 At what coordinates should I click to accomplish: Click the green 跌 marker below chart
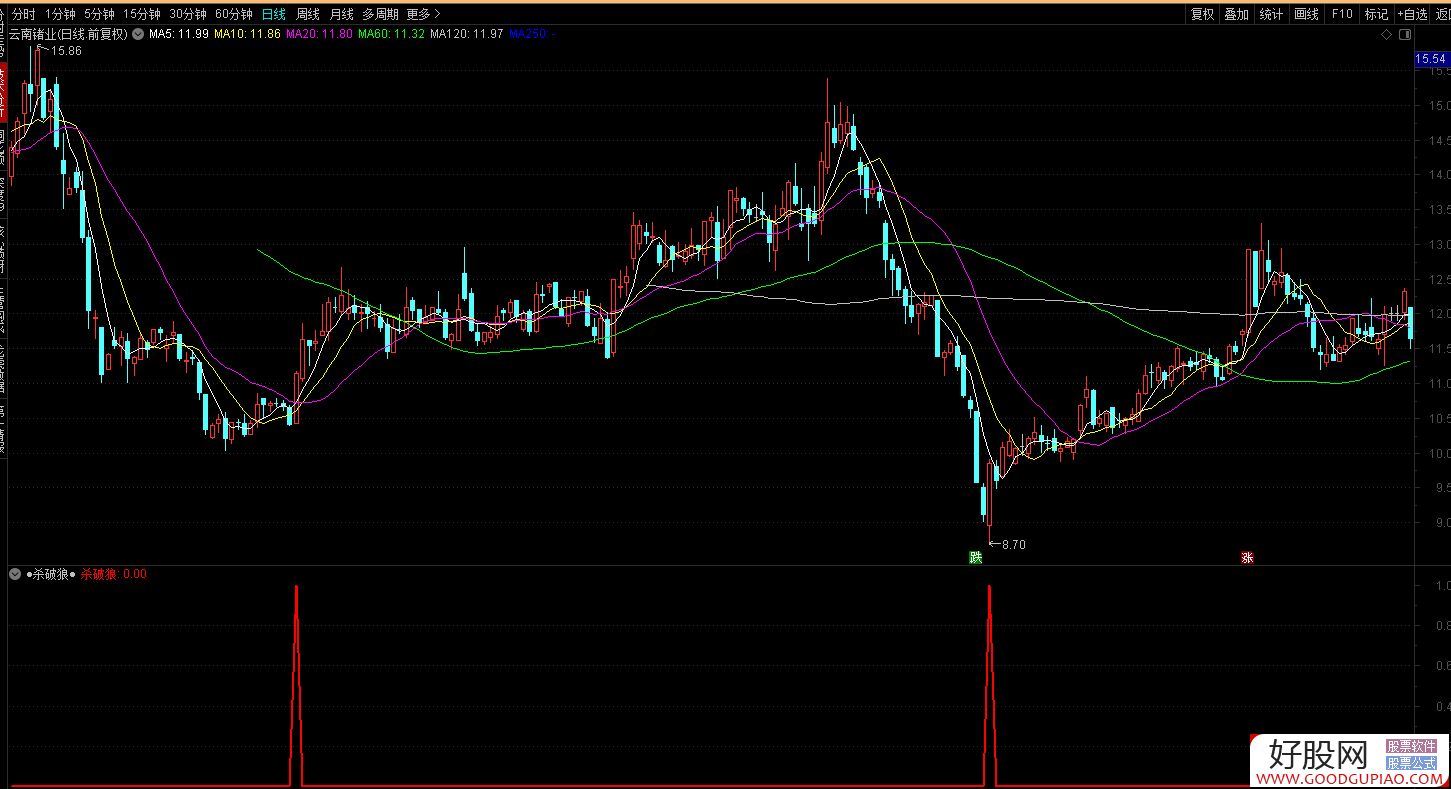click(x=975, y=557)
